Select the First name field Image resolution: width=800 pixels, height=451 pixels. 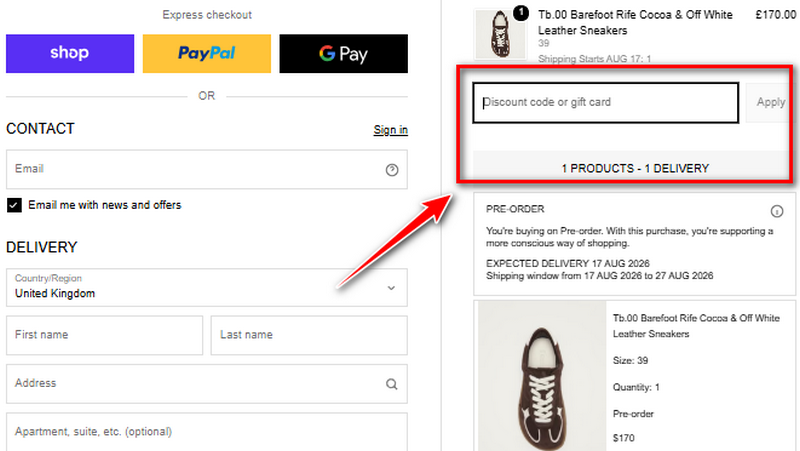coord(105,335)
